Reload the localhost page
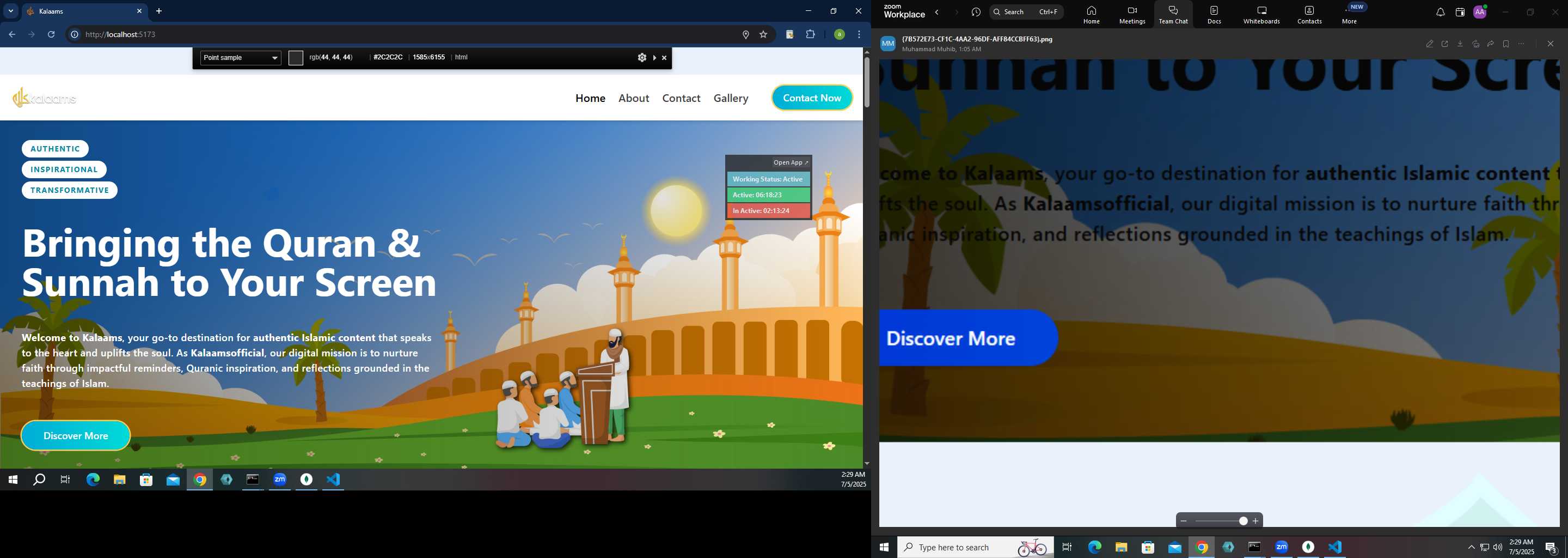Image resolution: width=1568 pixels, height=558 pixels. coord(51,35)
